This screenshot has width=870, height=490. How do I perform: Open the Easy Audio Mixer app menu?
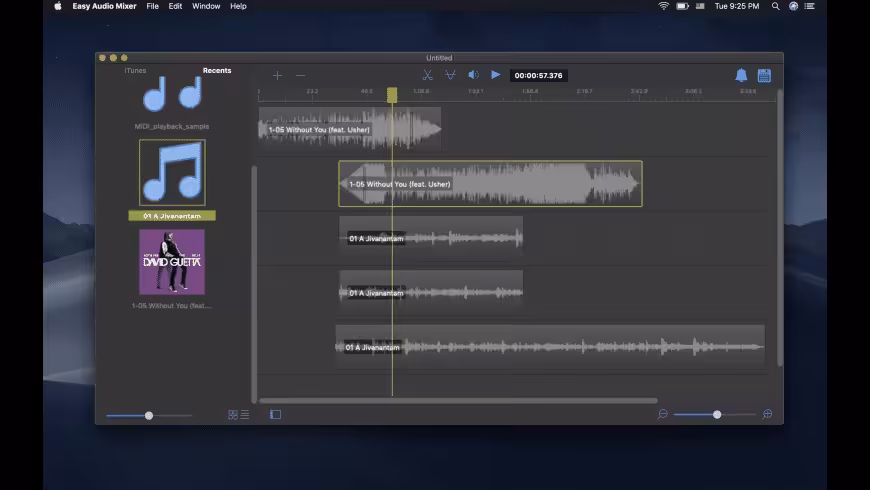[104, 6]
